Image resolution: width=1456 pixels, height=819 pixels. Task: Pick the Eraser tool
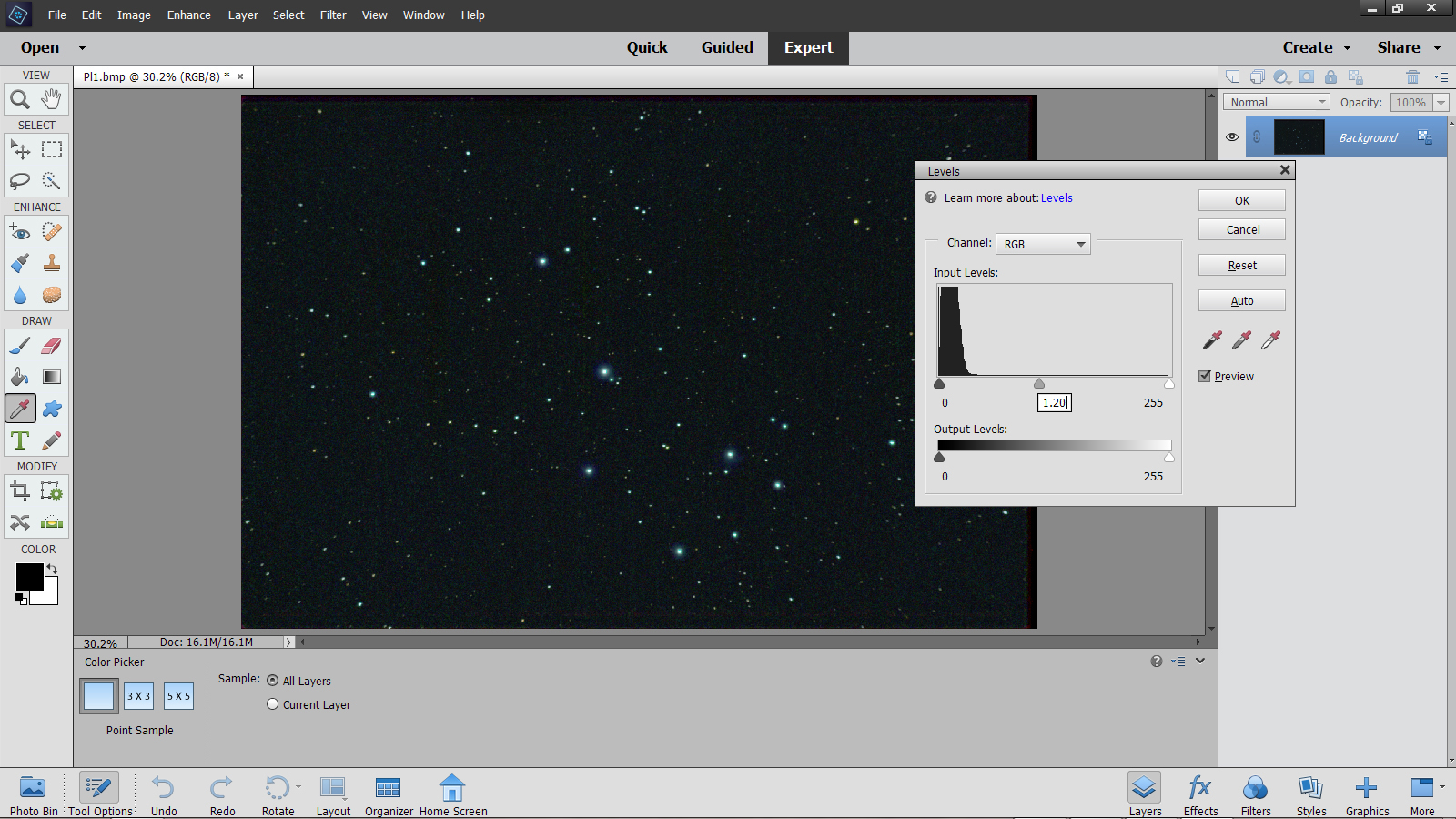point(52,346)
